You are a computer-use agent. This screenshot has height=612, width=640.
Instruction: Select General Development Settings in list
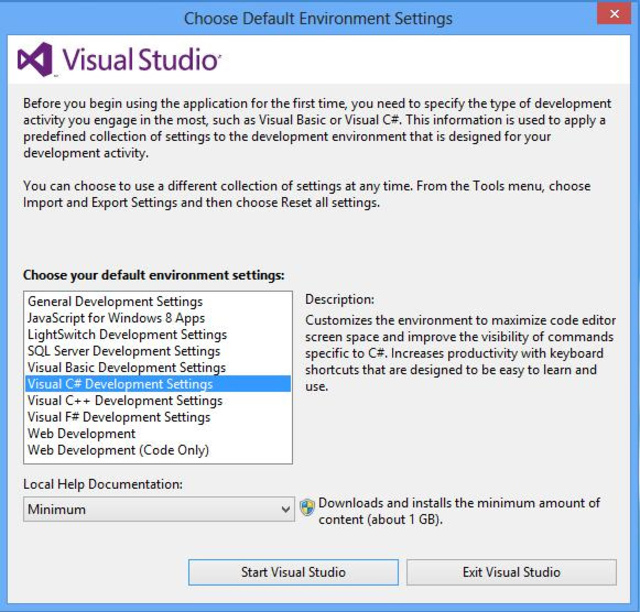coord(158,302)
